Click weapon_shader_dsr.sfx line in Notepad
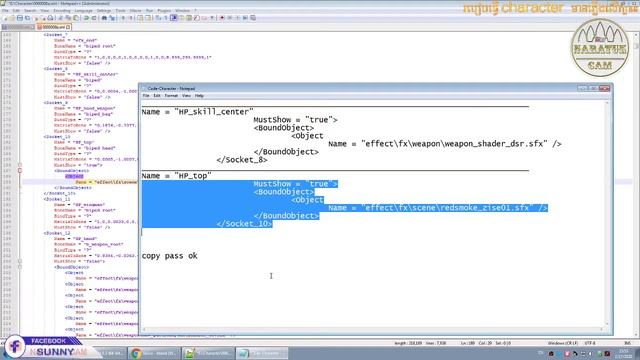Screen dimensions: 640x360 tap(445, 144)
